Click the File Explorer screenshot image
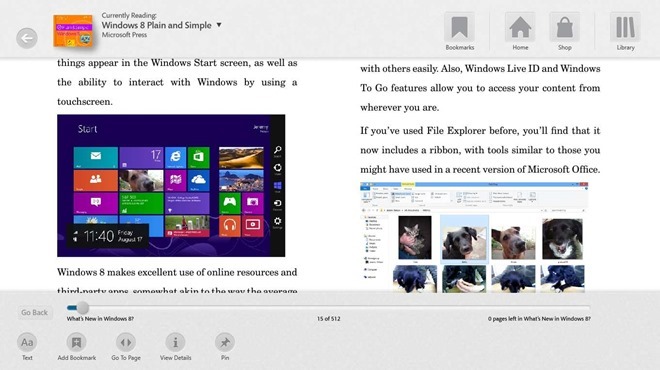This screenshot has width=660, height=370. 474,237
